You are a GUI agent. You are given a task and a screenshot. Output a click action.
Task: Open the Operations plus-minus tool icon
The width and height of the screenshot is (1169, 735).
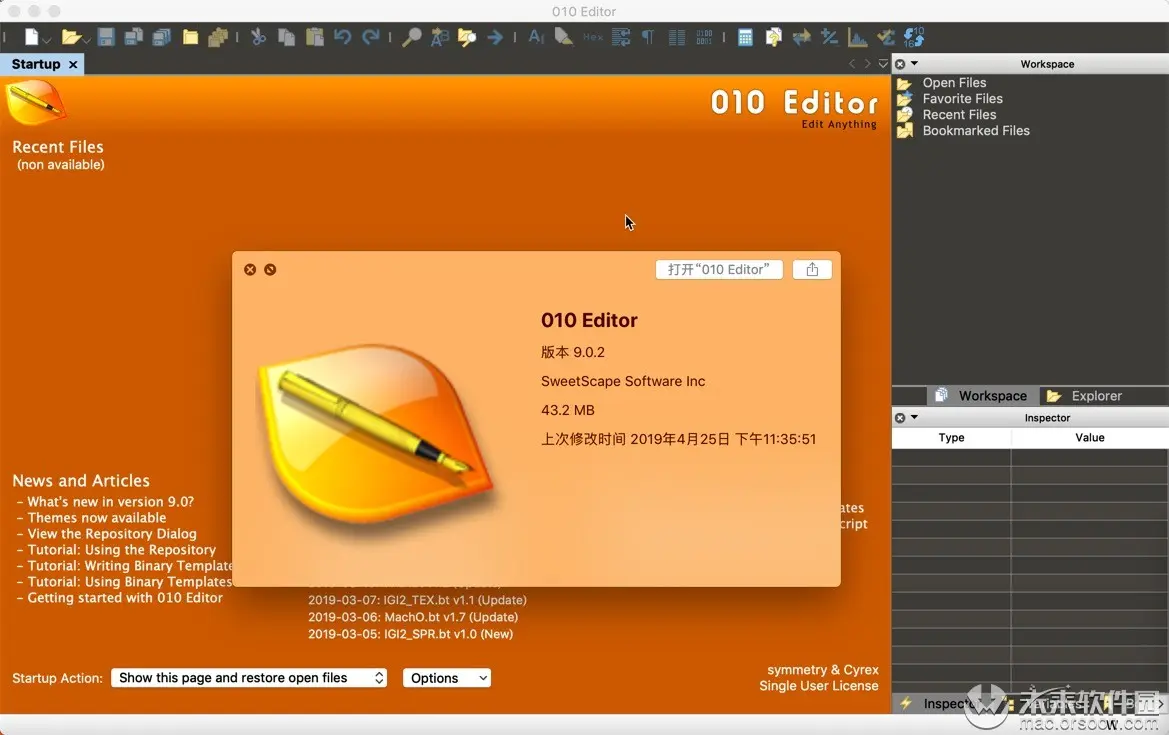(x=829, y=37)
